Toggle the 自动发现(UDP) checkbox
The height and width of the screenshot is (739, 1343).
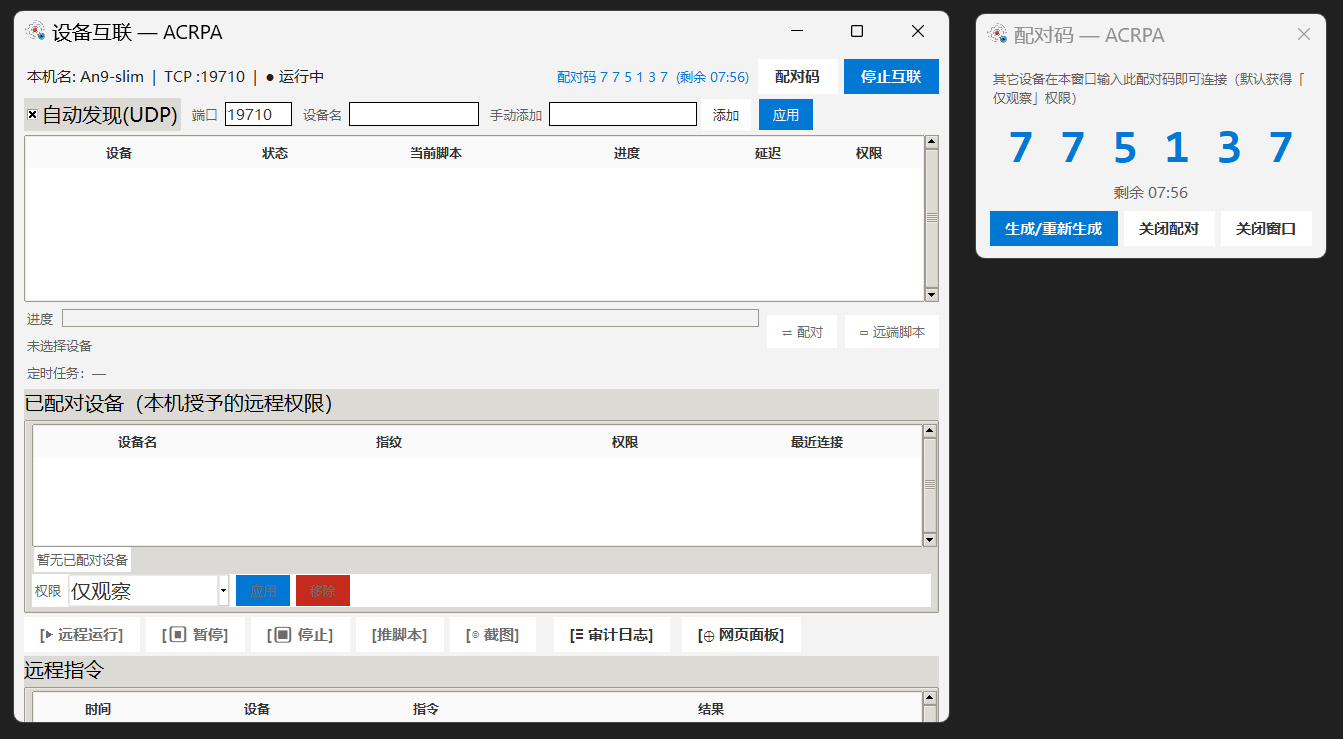pyautogui.click(x=32, y=115)
